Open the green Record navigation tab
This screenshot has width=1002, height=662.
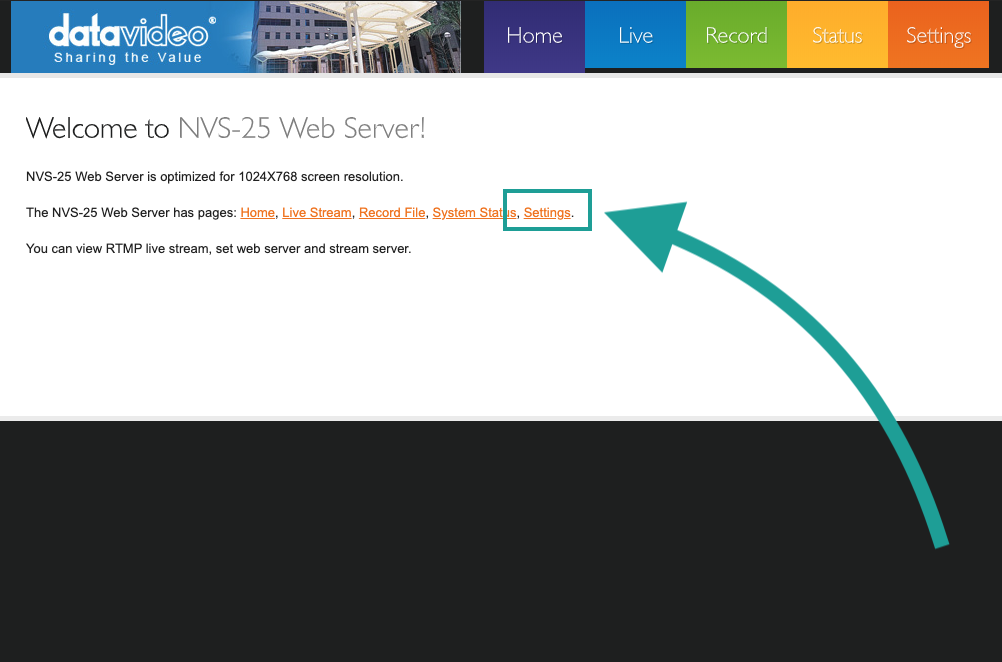coord(736,36)
